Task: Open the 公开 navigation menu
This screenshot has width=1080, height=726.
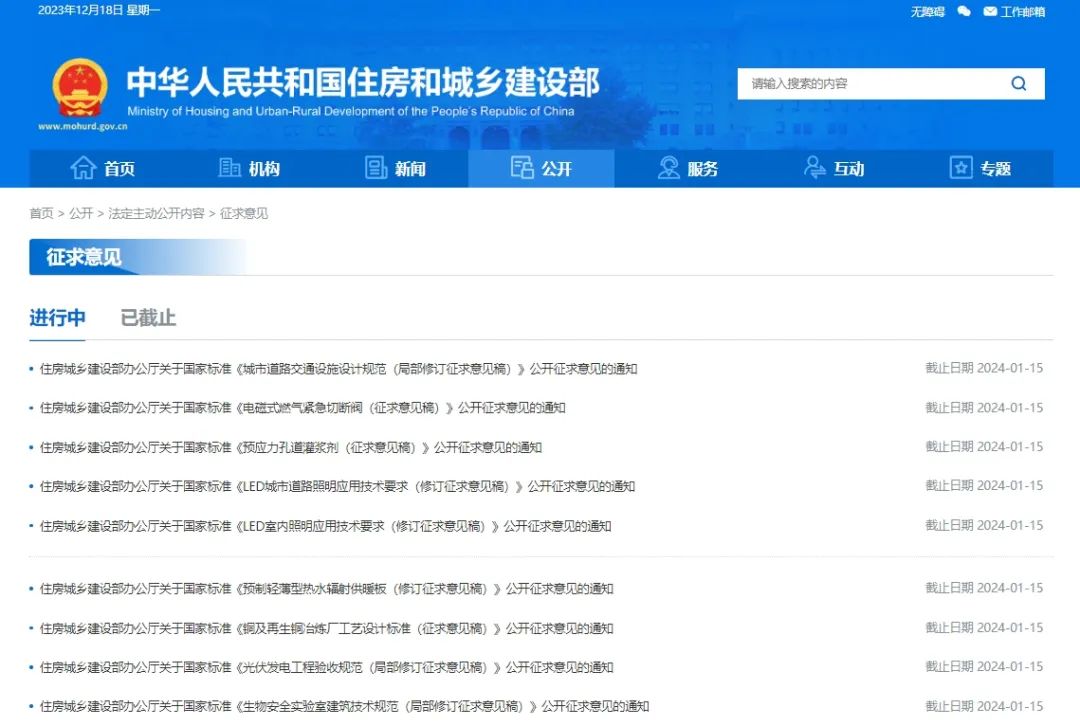Action: (541, 168)
